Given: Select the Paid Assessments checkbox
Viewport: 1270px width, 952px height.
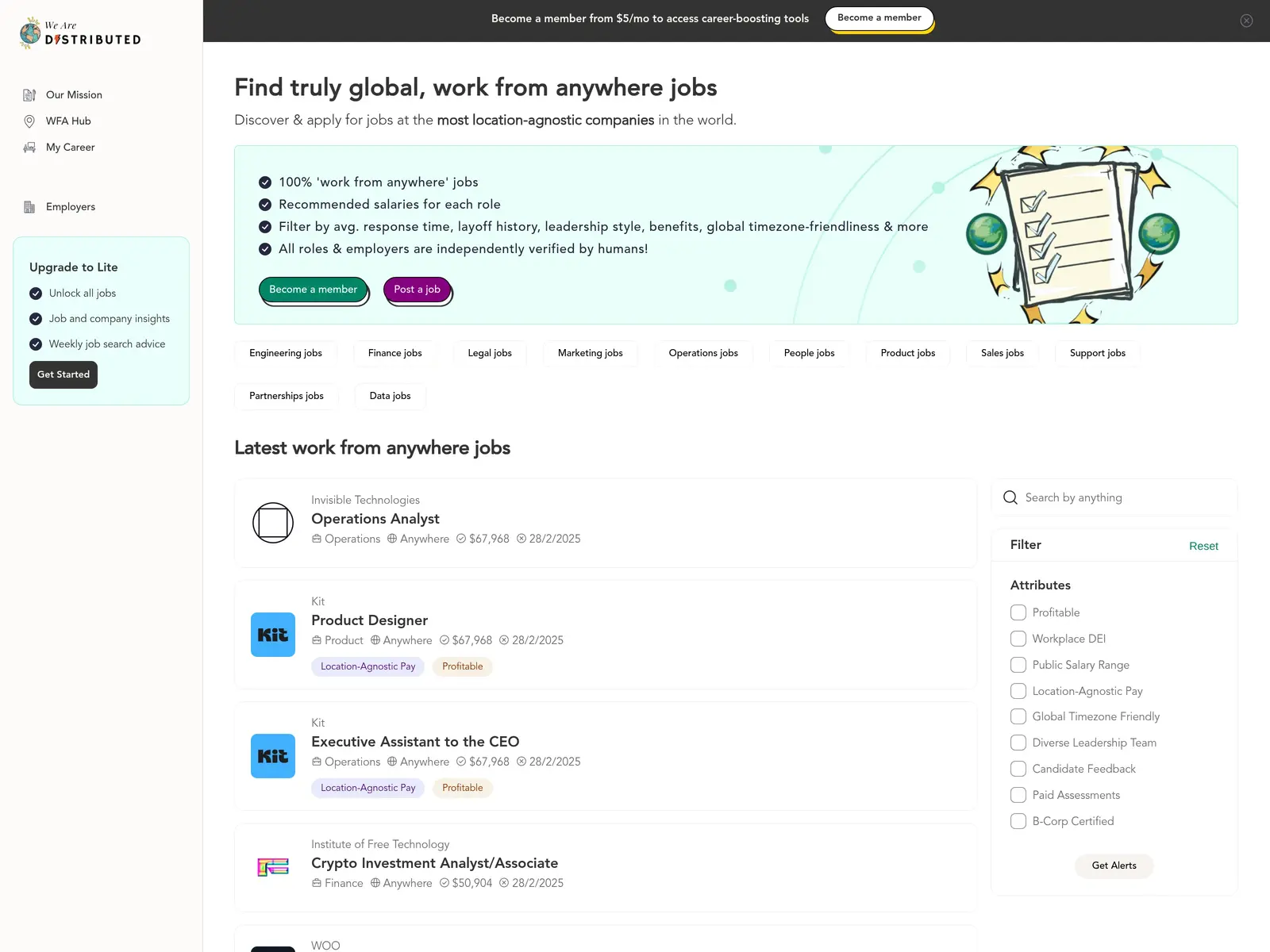Looking at the screenshot, I should point(1018,795).
